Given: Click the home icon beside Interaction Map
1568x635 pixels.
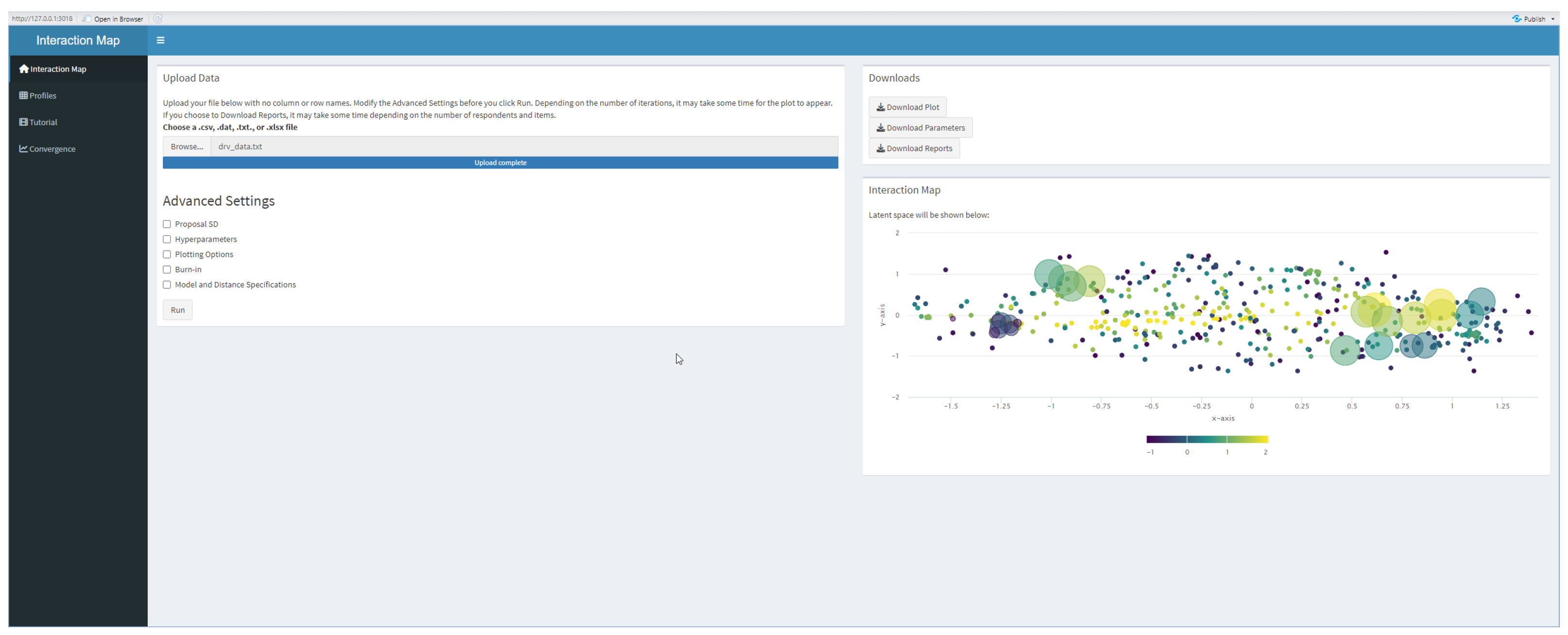Looking at the screenshot, I should (x=24, y=69).
